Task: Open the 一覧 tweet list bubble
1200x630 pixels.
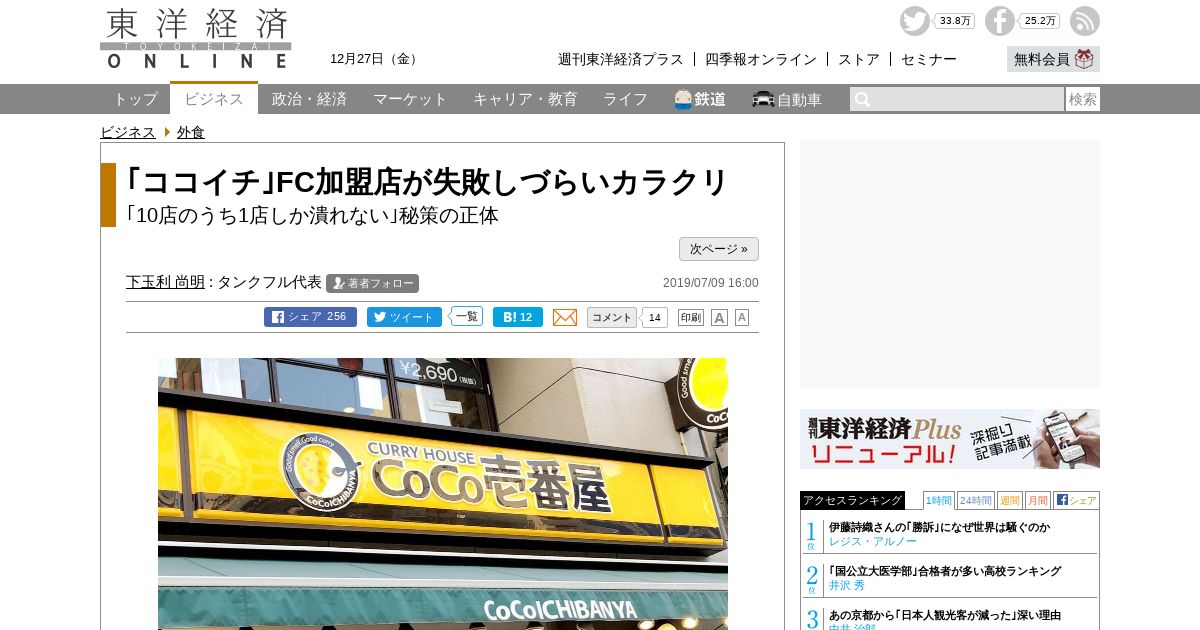Action: click(x=466, y=316)
